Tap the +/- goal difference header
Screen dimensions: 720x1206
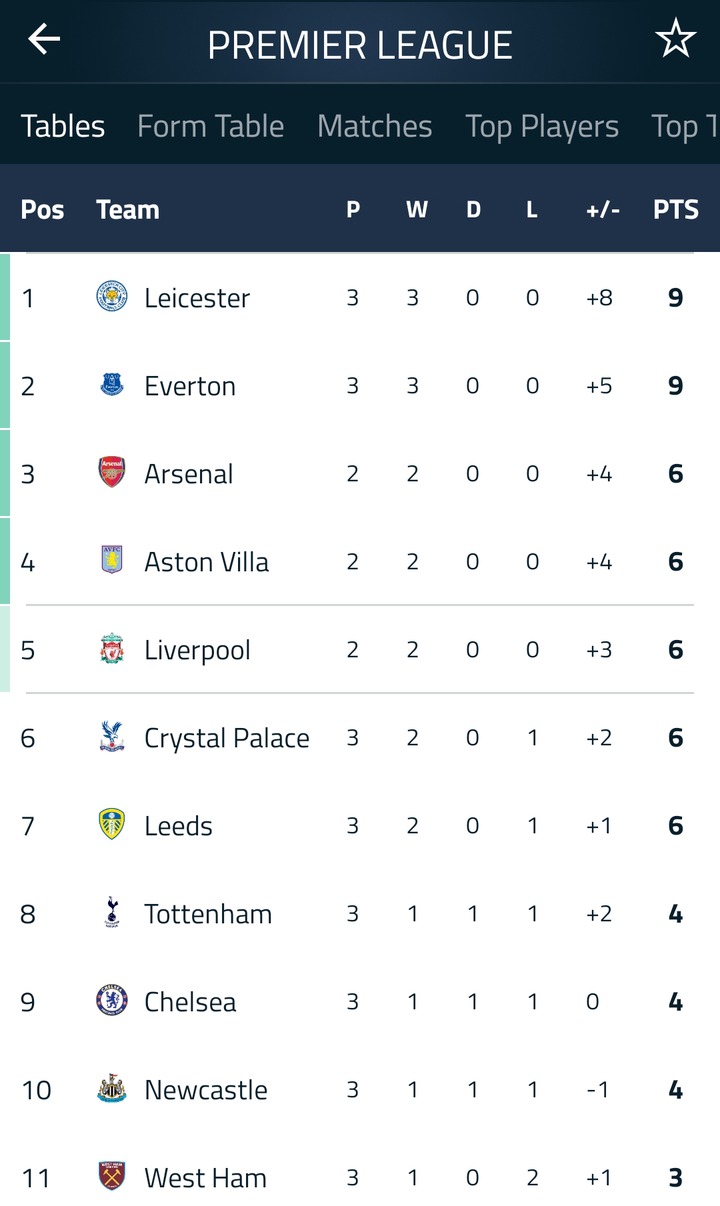602,210
